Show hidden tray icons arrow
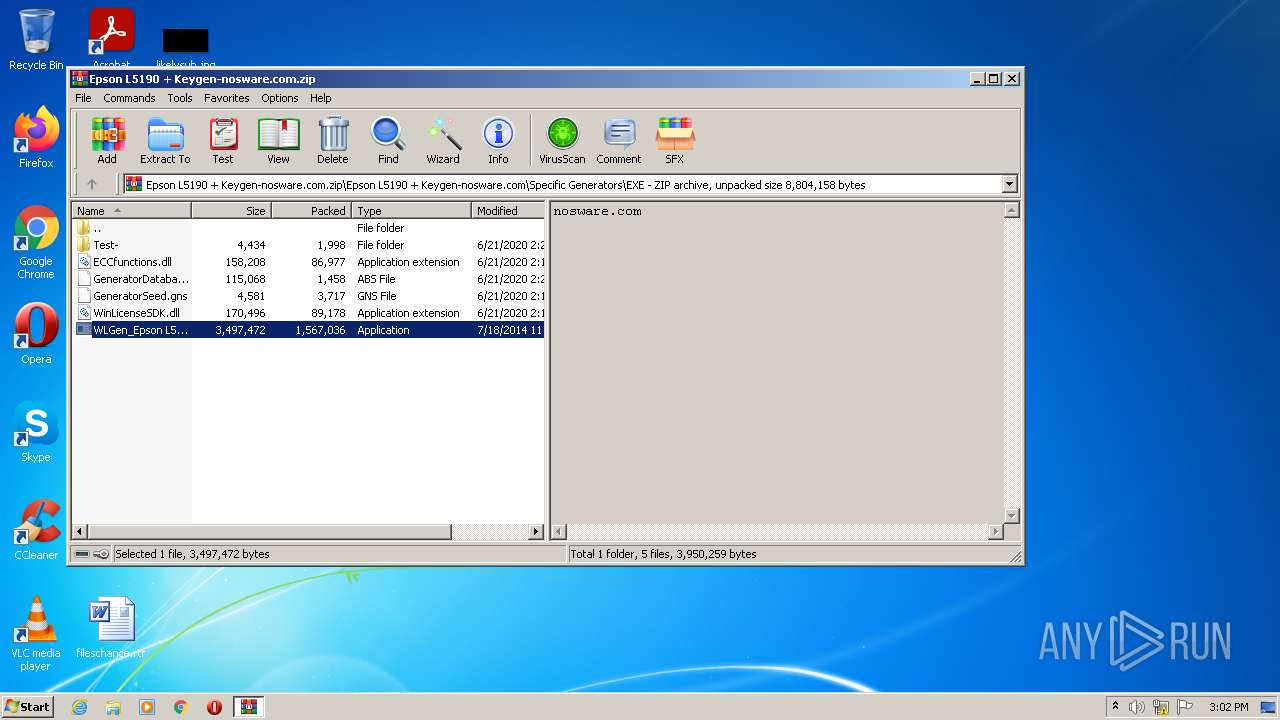The width and height of the screenshot is (1280, 720). click(x=1115, y=707)
